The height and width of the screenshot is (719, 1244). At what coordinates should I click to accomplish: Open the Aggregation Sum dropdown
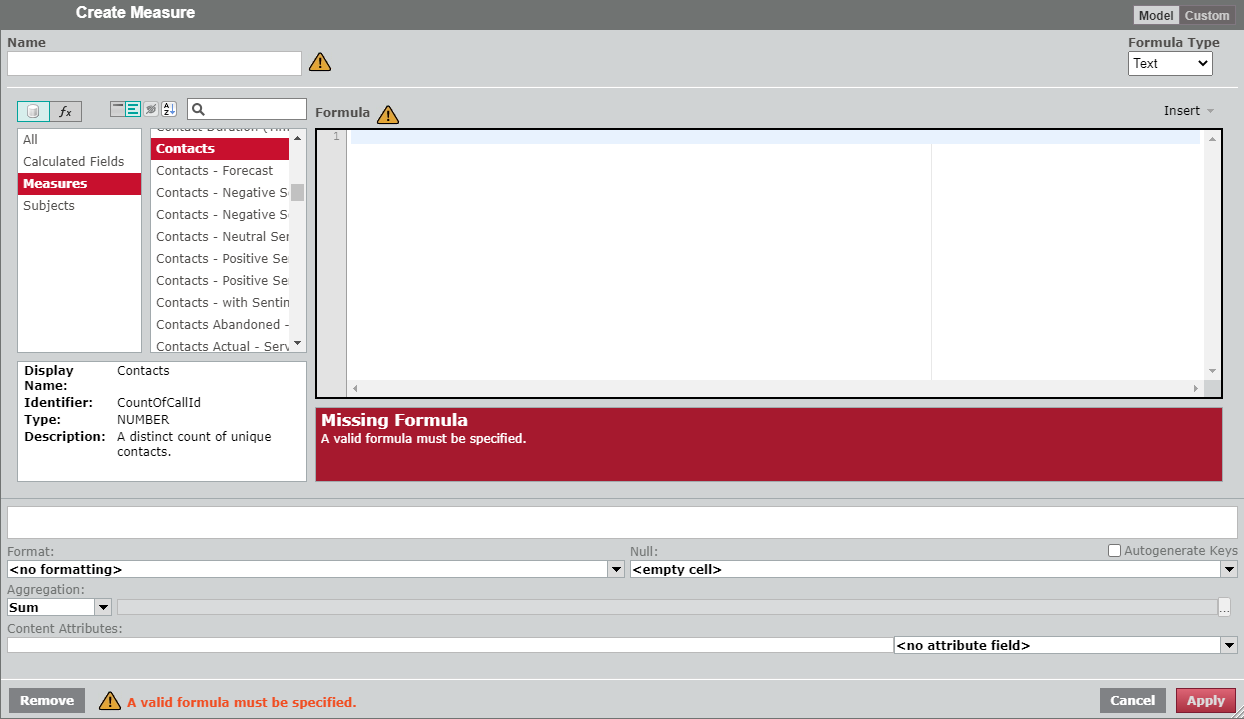102,607
